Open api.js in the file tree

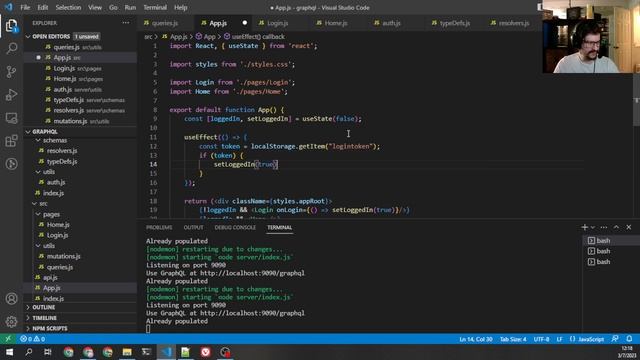click(50, 278)
